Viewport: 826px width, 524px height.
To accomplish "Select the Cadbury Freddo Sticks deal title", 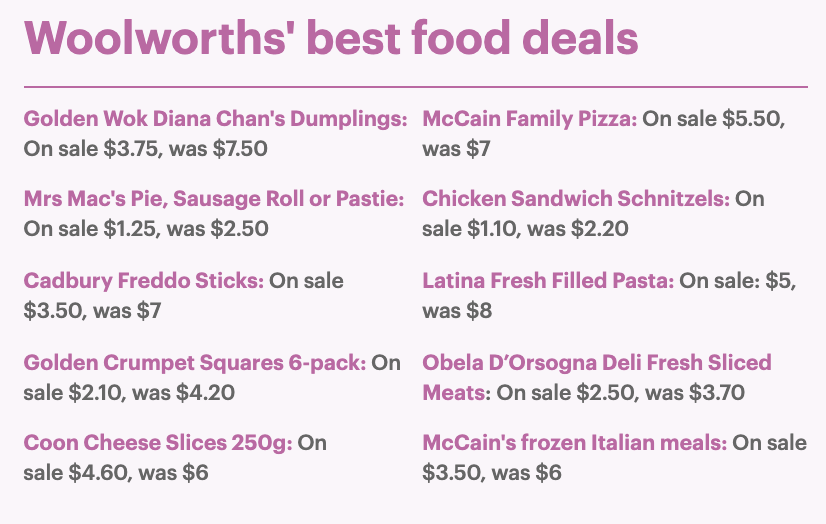I will click(x=144, y=281).
